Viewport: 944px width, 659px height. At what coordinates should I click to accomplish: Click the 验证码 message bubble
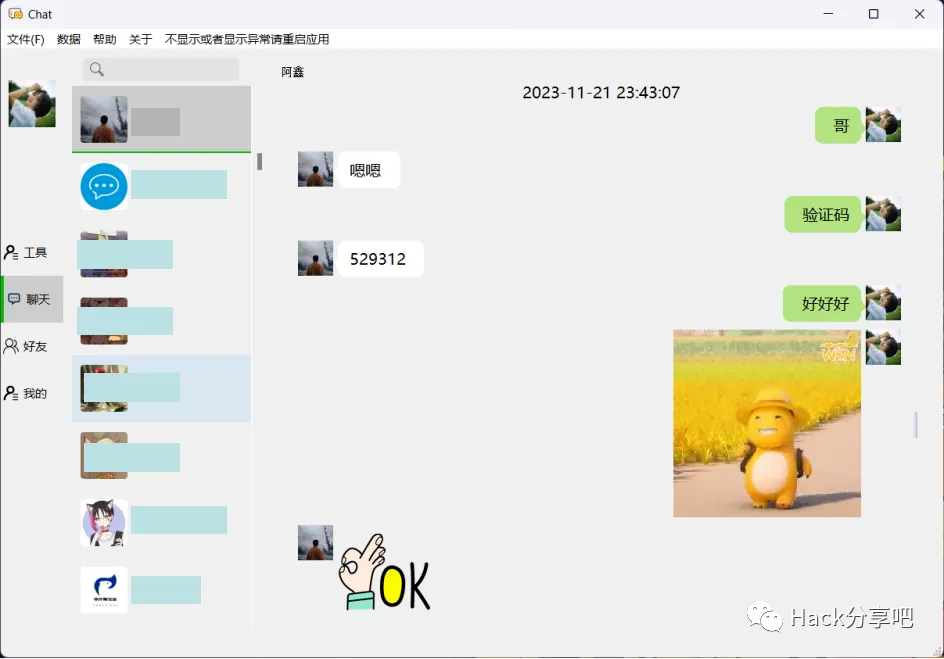[x=823, y=214]
